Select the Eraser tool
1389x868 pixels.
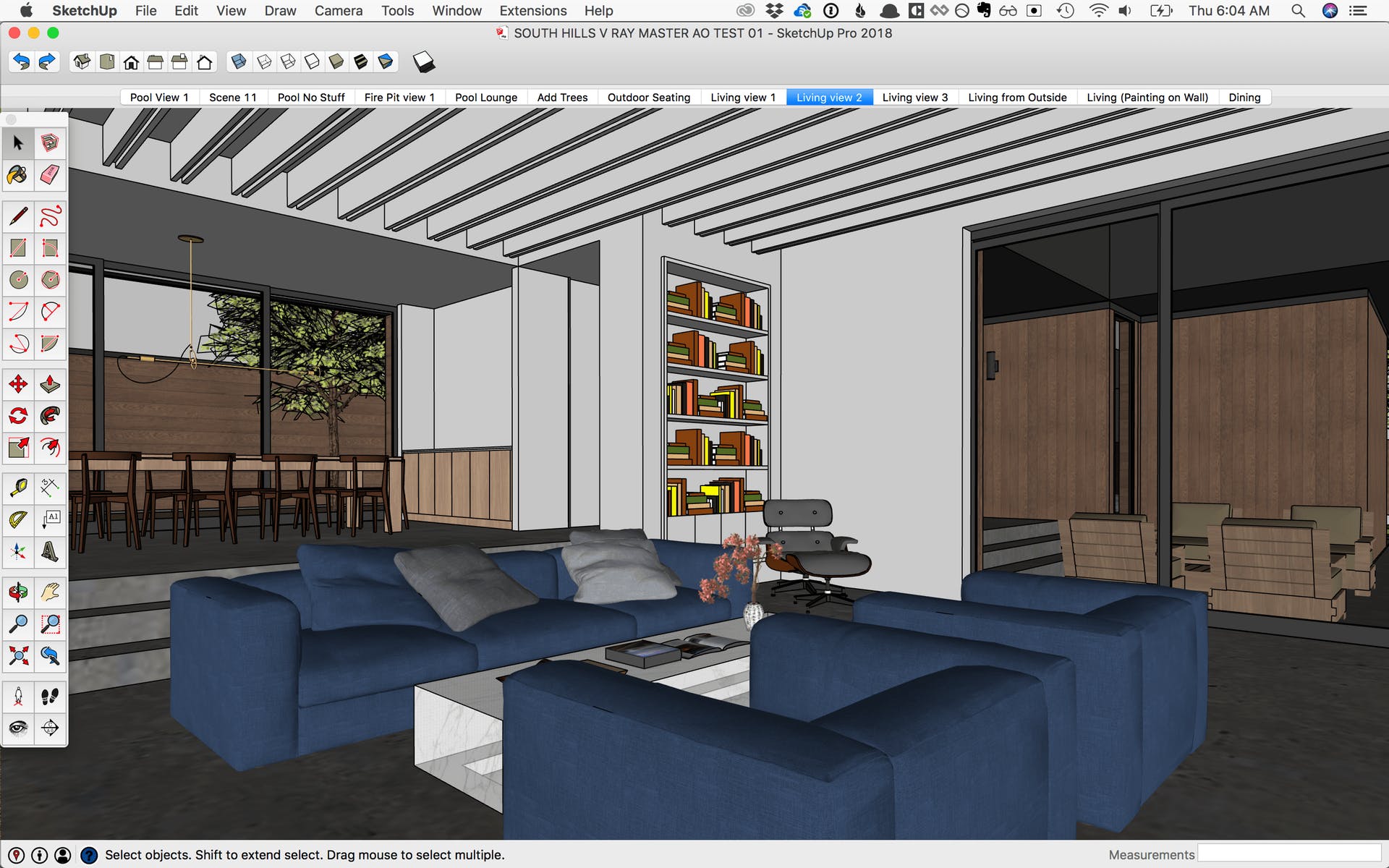coord(49,174)
